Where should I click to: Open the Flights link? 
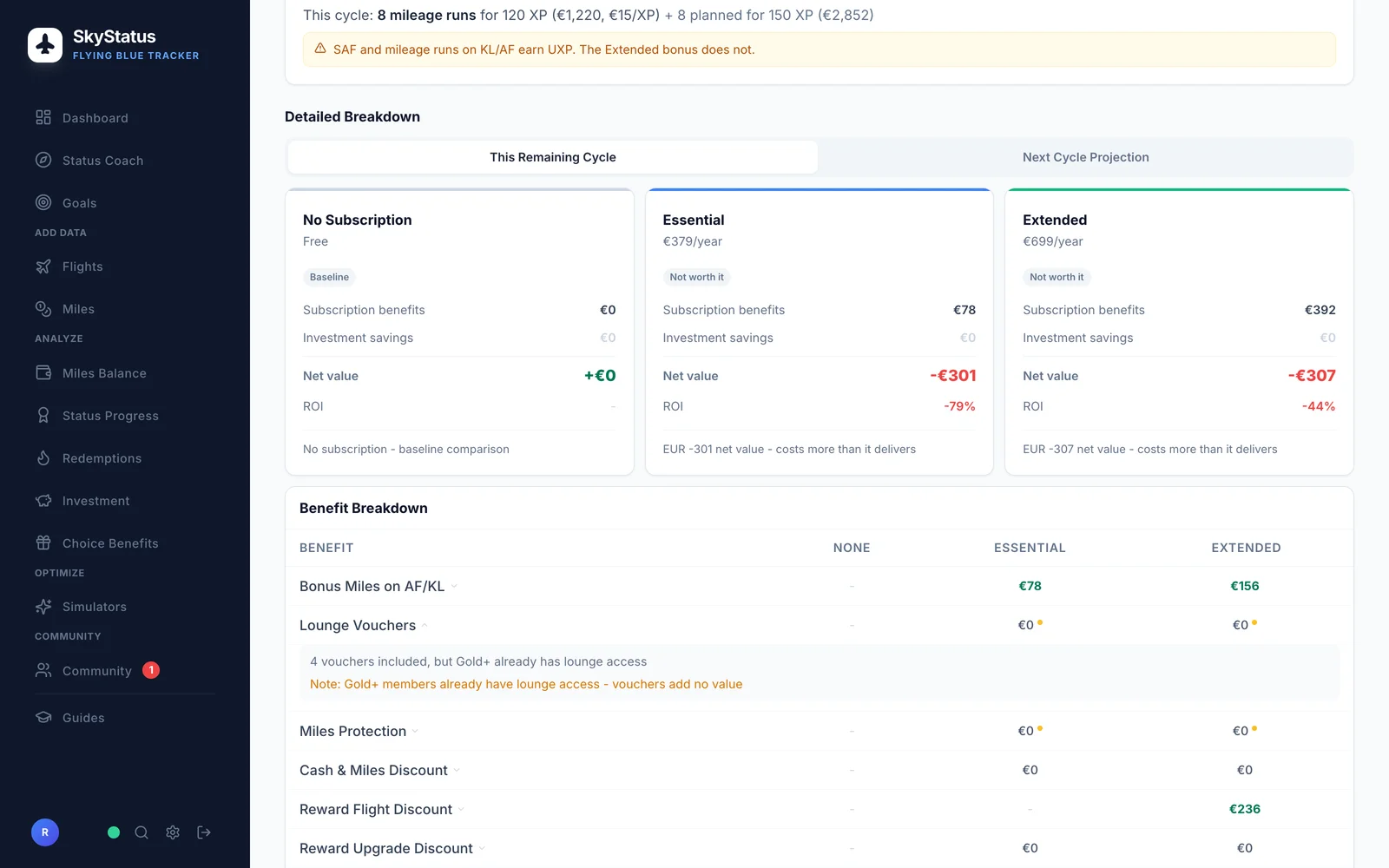tap(125, 266)
